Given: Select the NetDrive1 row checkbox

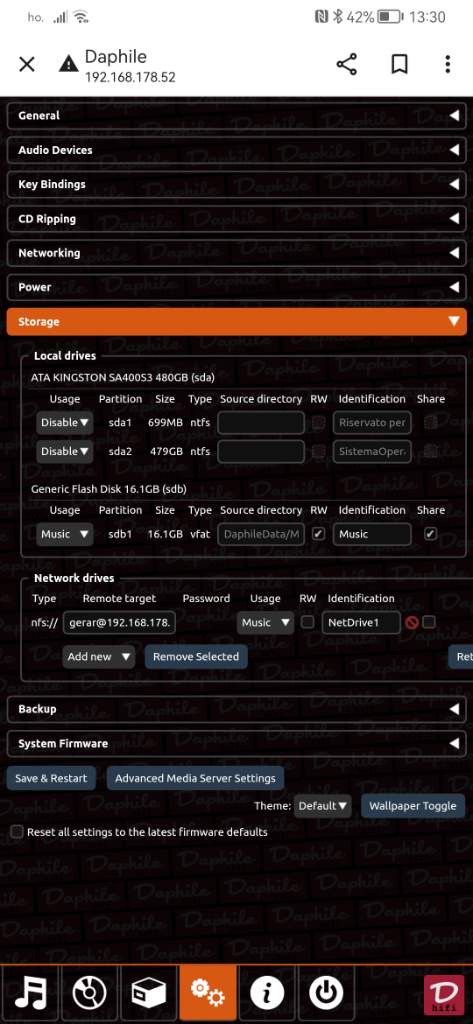Looking at the screenshot, I should click(x=429, y=622).
